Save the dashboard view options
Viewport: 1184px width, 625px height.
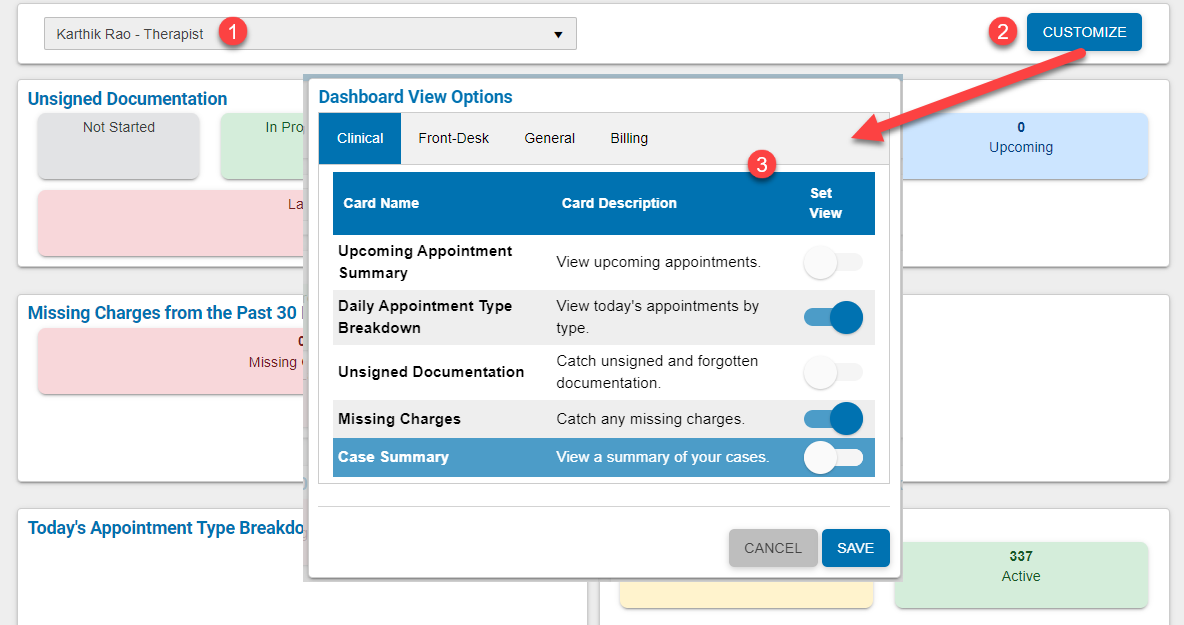coord(855,548)
